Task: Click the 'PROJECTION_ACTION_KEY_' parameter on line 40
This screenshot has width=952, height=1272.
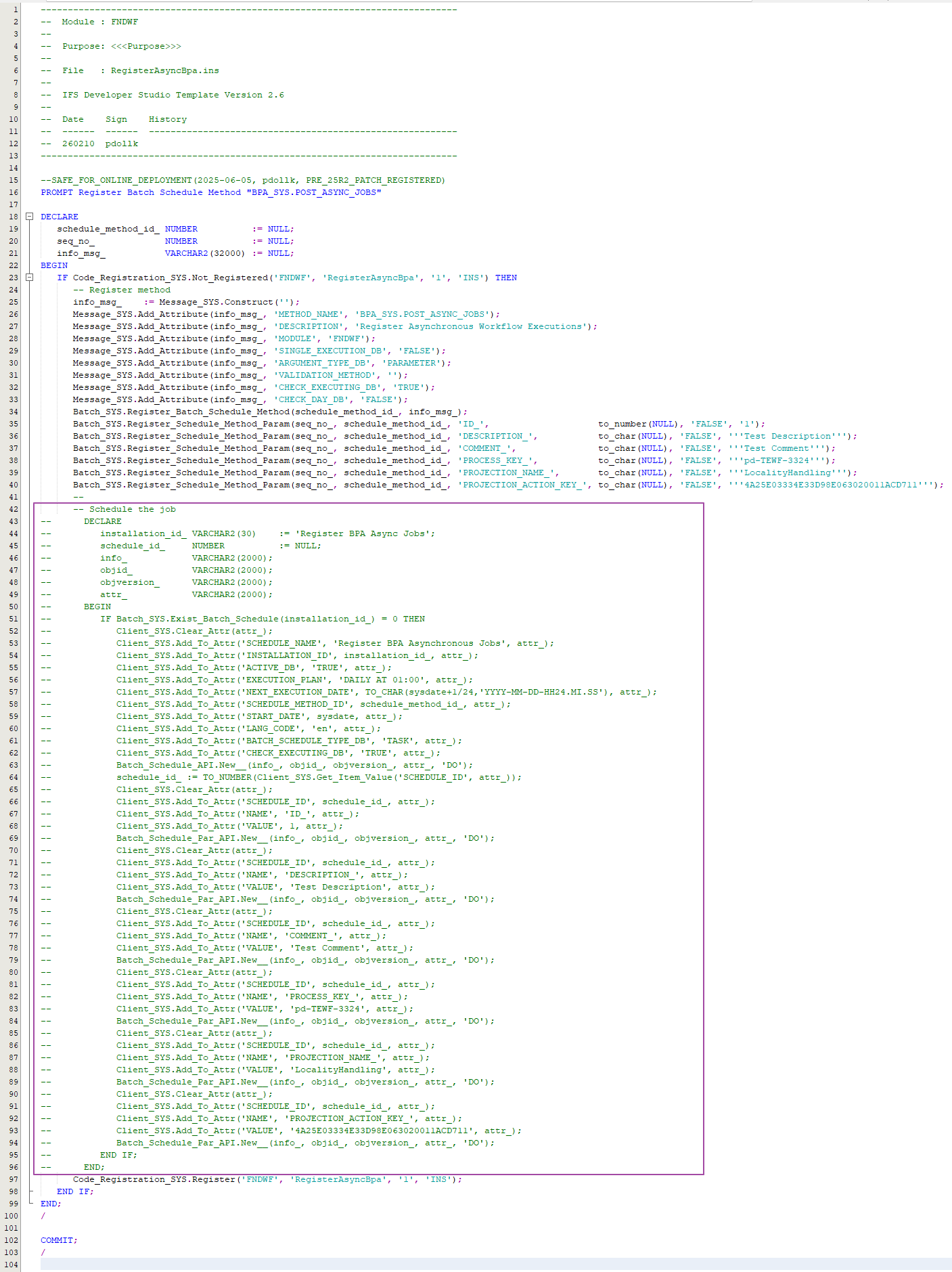Action: (522, 485)
